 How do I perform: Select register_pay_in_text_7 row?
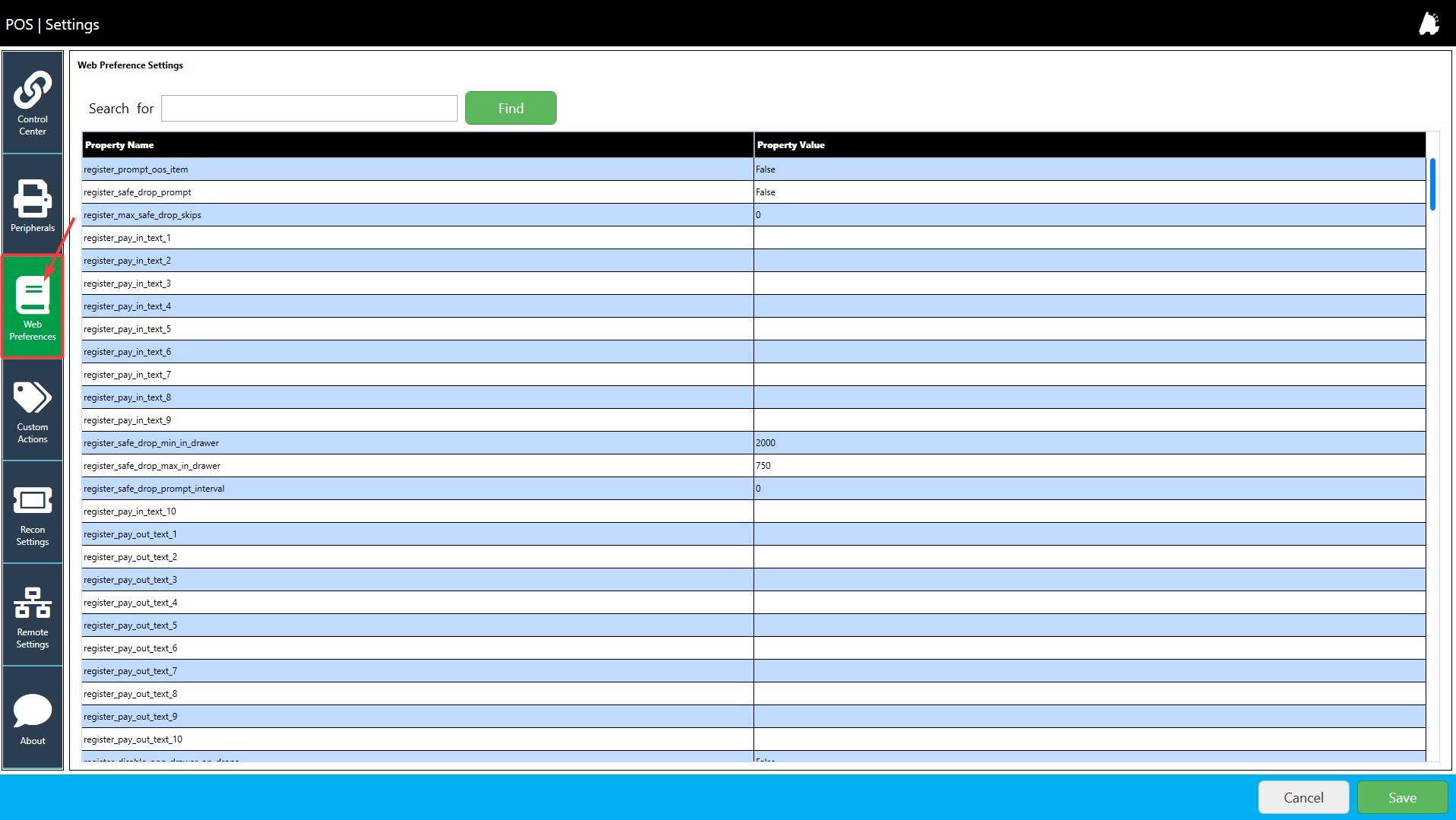[x=753, y=375]
